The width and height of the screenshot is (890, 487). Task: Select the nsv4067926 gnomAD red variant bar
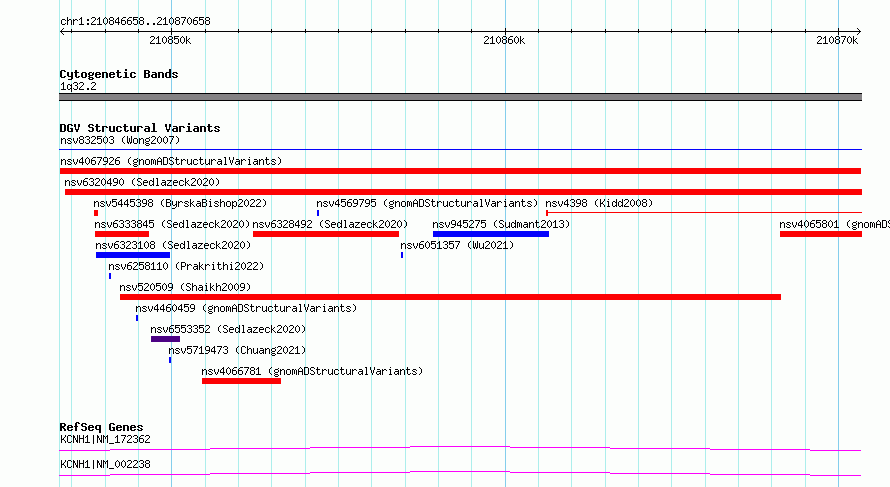(460, 171)
